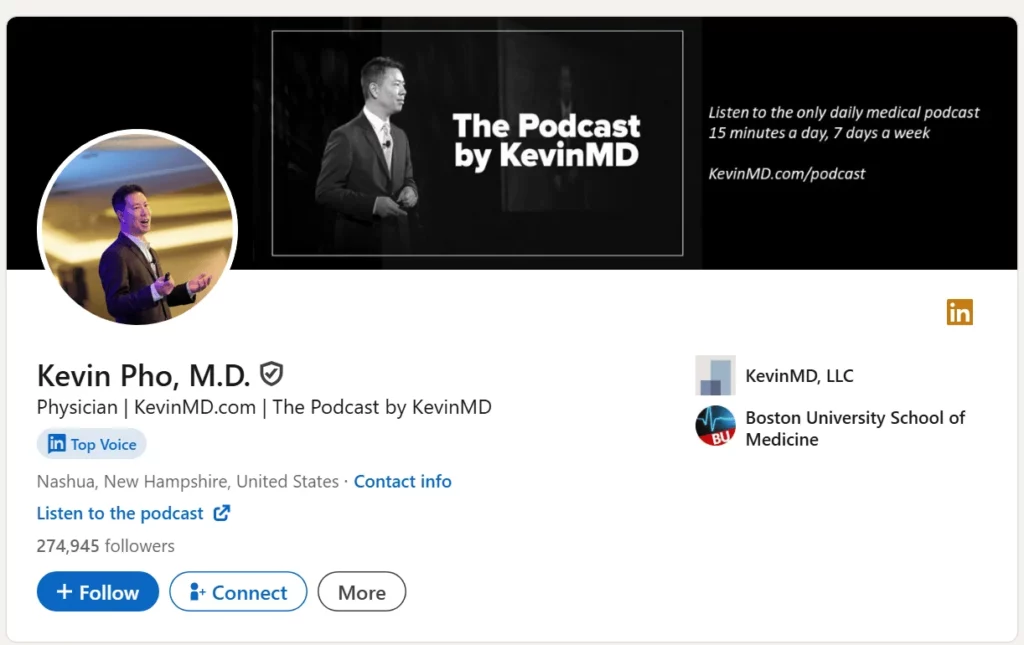The height and width of the screenshot is (645, 1024).
Task: Click the LinkedIn logo inside Top Voice badge
Action: (57, 444)
